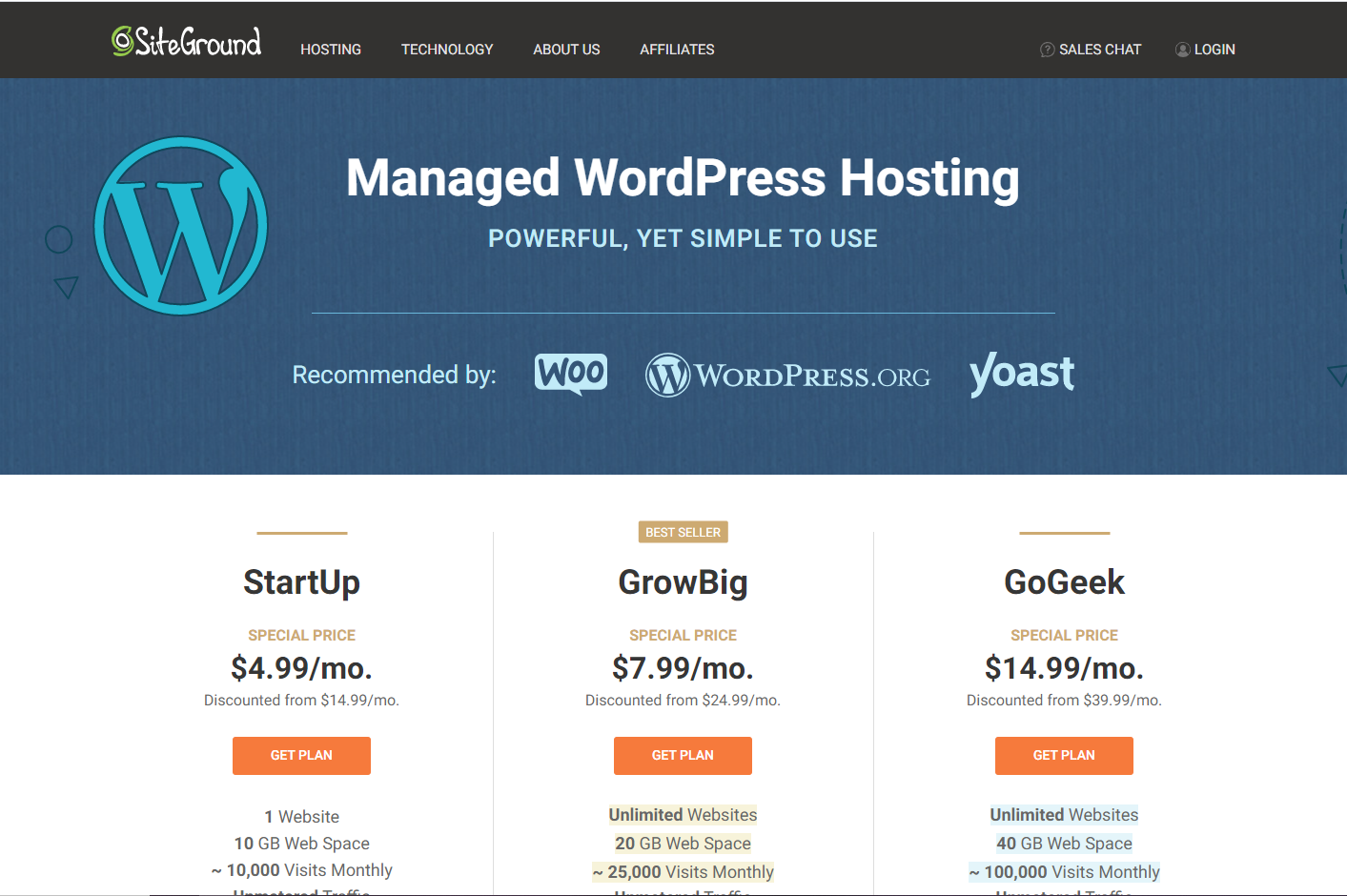The width and height of the screenshot is (1347, 896).
Task: Click the Sales Chat question icon
Action: (1047, 50)
